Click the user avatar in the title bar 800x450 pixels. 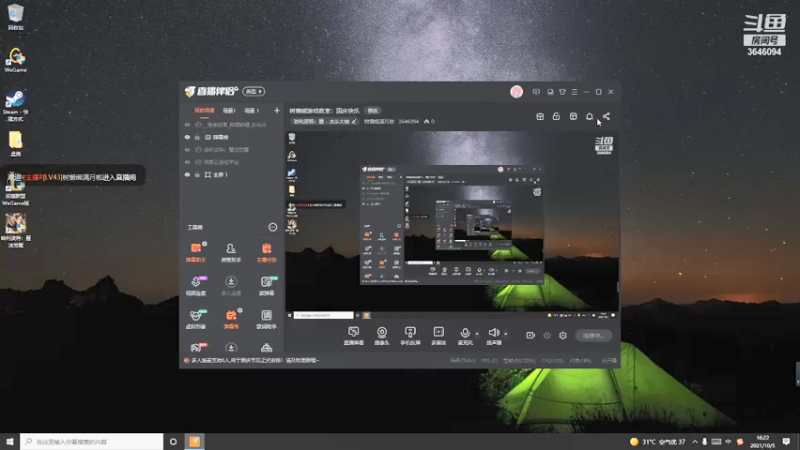(x=516, y=91)
